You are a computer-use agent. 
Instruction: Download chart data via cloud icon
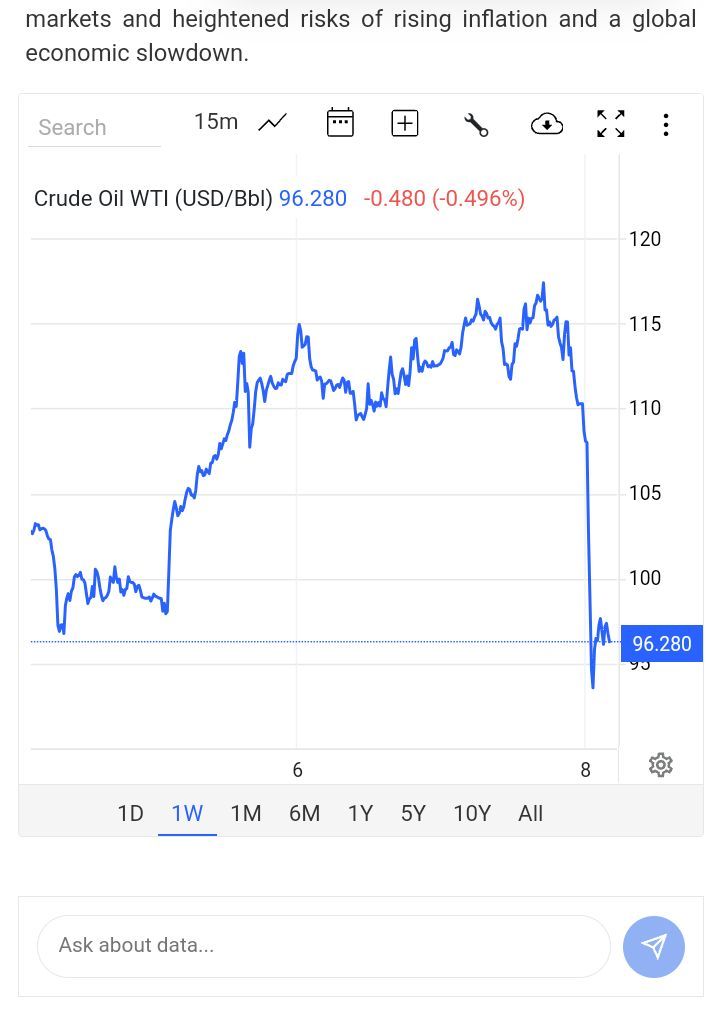pos(547,124)
